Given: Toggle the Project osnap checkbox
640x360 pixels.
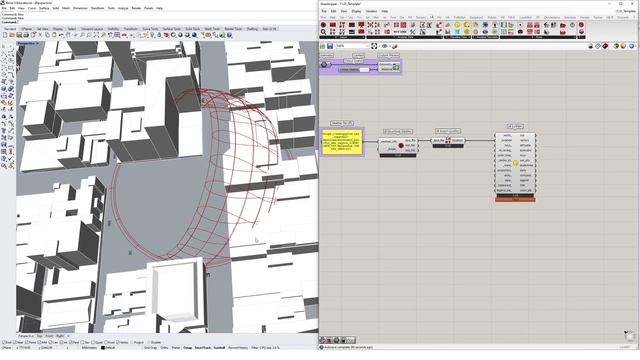Looking at the screenshot, I should point(132,342).
